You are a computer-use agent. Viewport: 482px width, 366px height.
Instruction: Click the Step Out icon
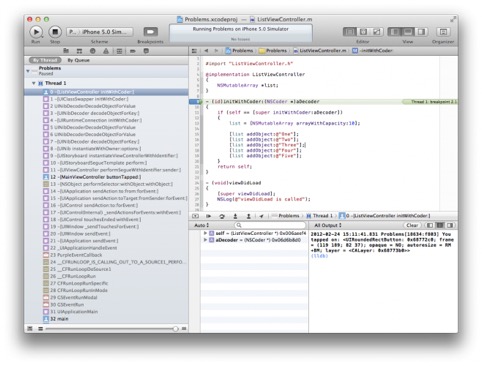[x=249, y=216]
